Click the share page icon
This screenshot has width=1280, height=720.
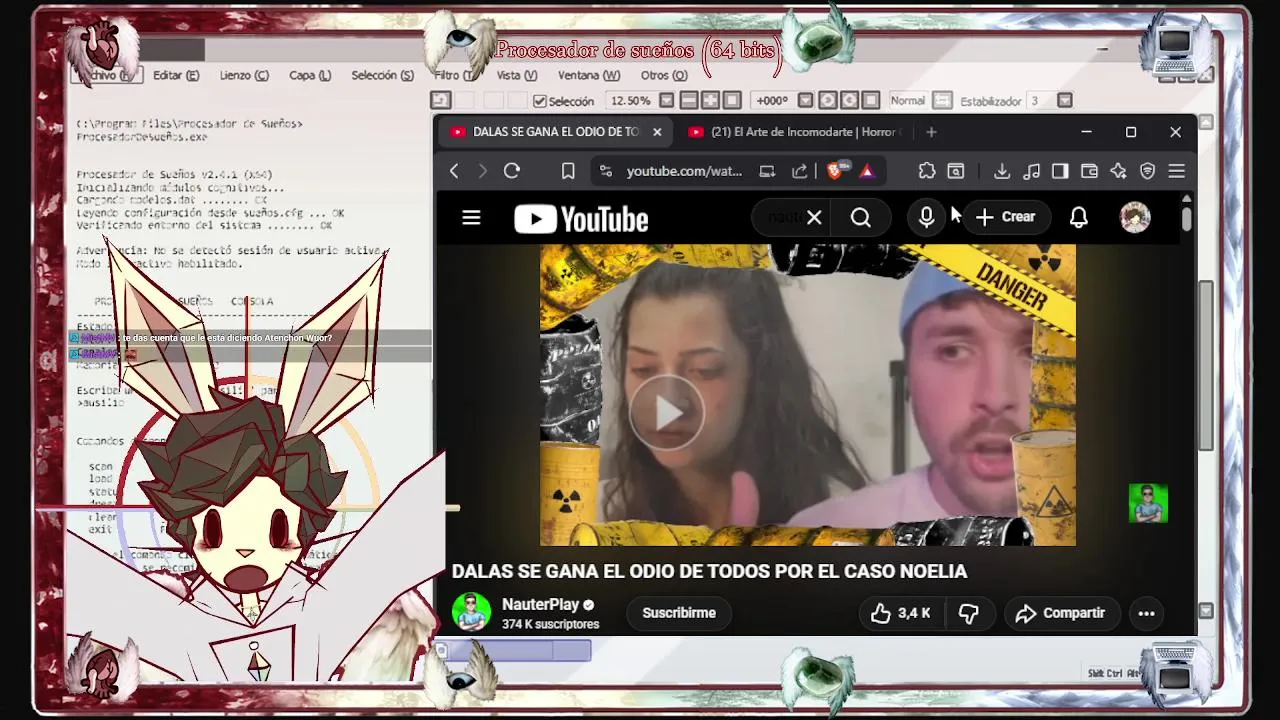pos(800,171)
